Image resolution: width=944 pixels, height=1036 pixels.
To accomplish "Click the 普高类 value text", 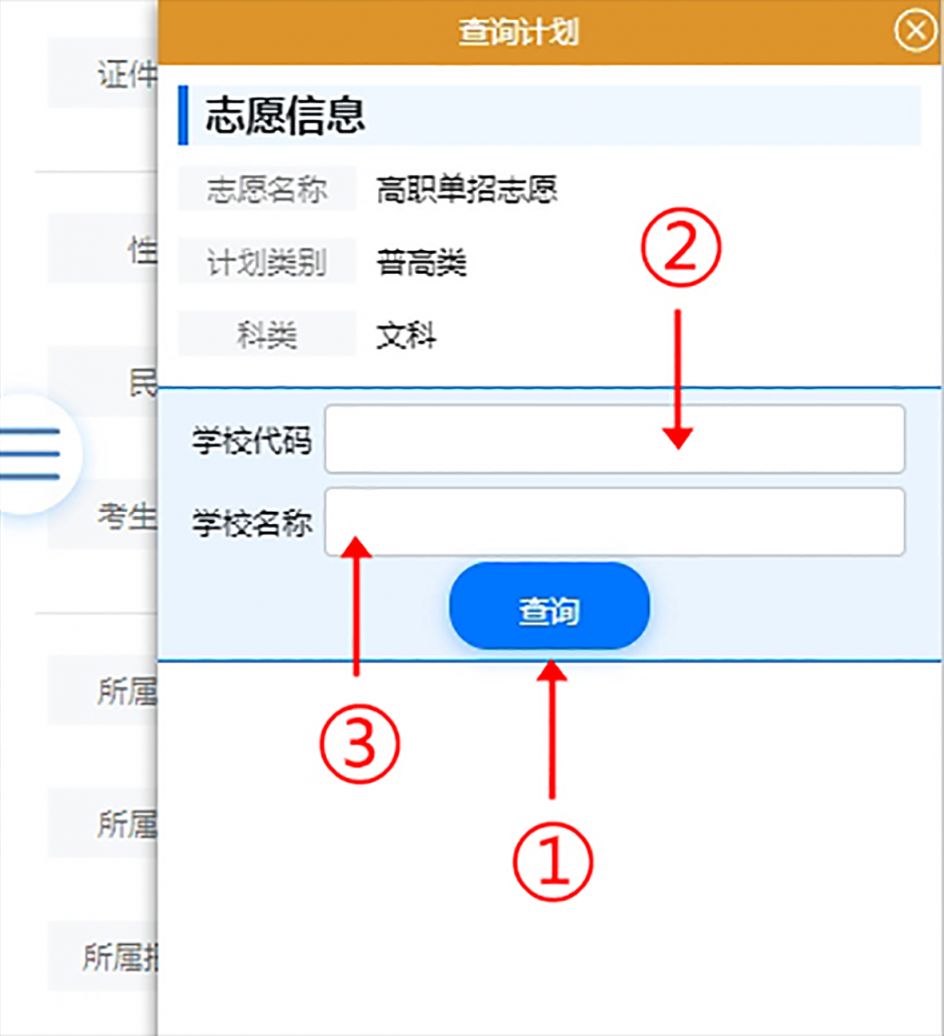I will (421, 262).
